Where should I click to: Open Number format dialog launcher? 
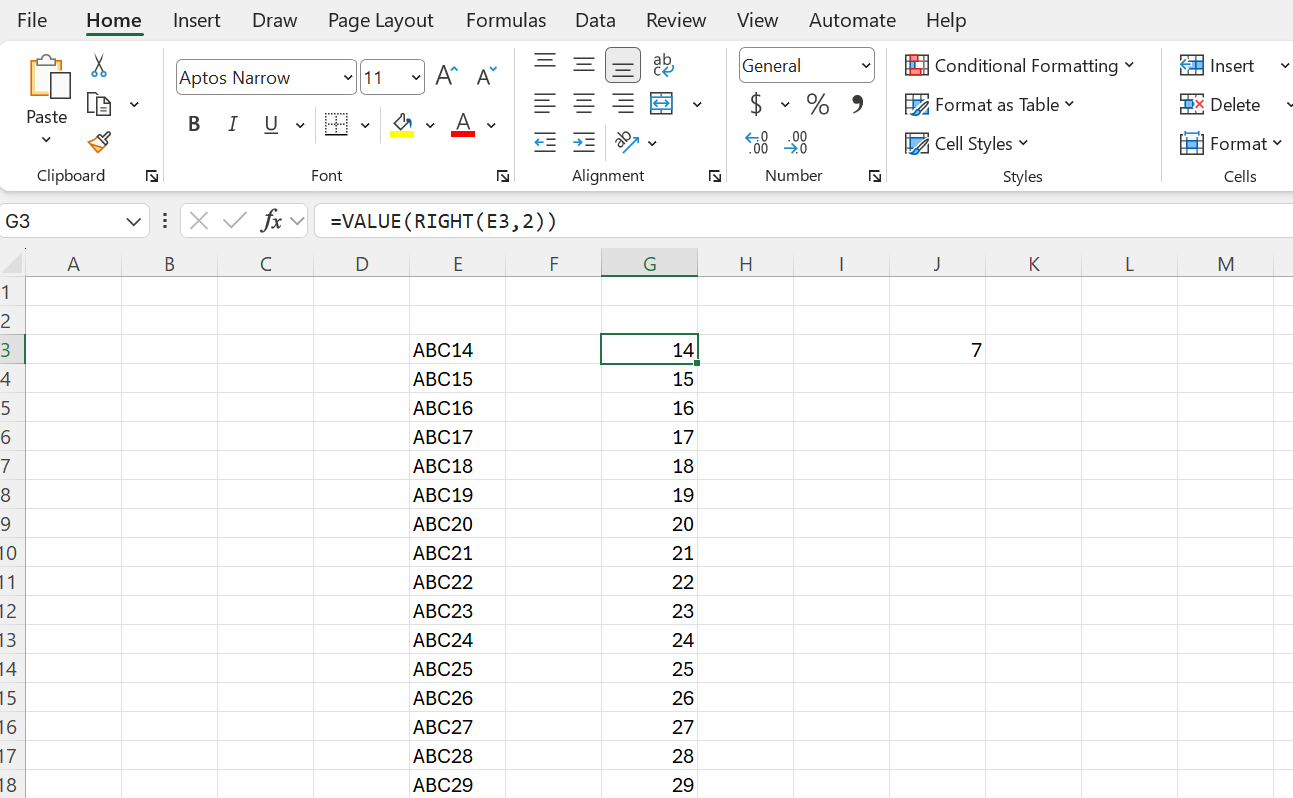(x=875, y=176)
